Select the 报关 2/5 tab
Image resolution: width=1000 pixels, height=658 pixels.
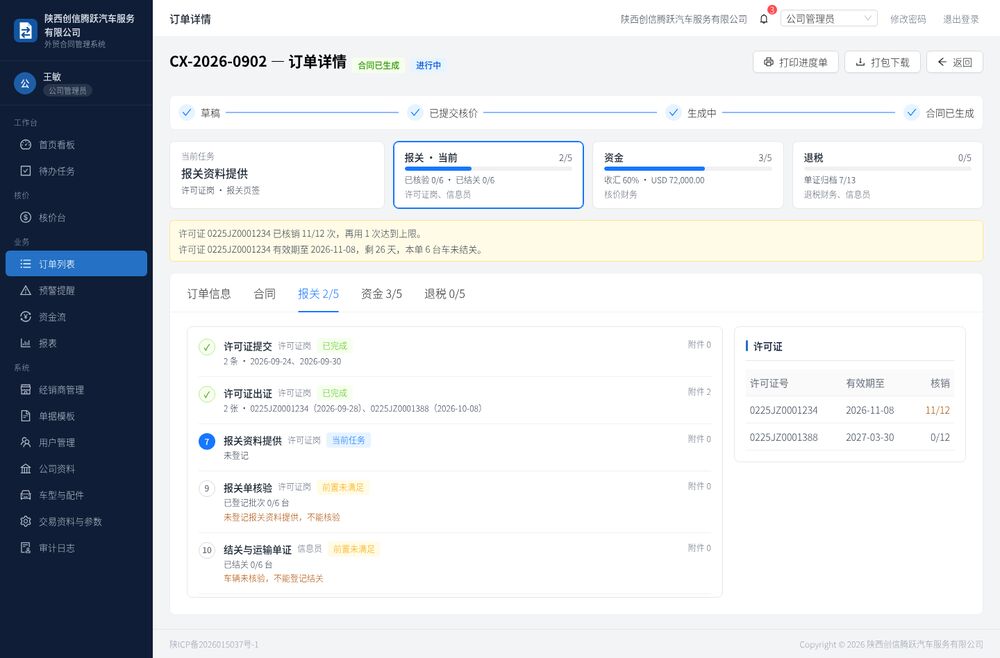(x=318, y=294)
